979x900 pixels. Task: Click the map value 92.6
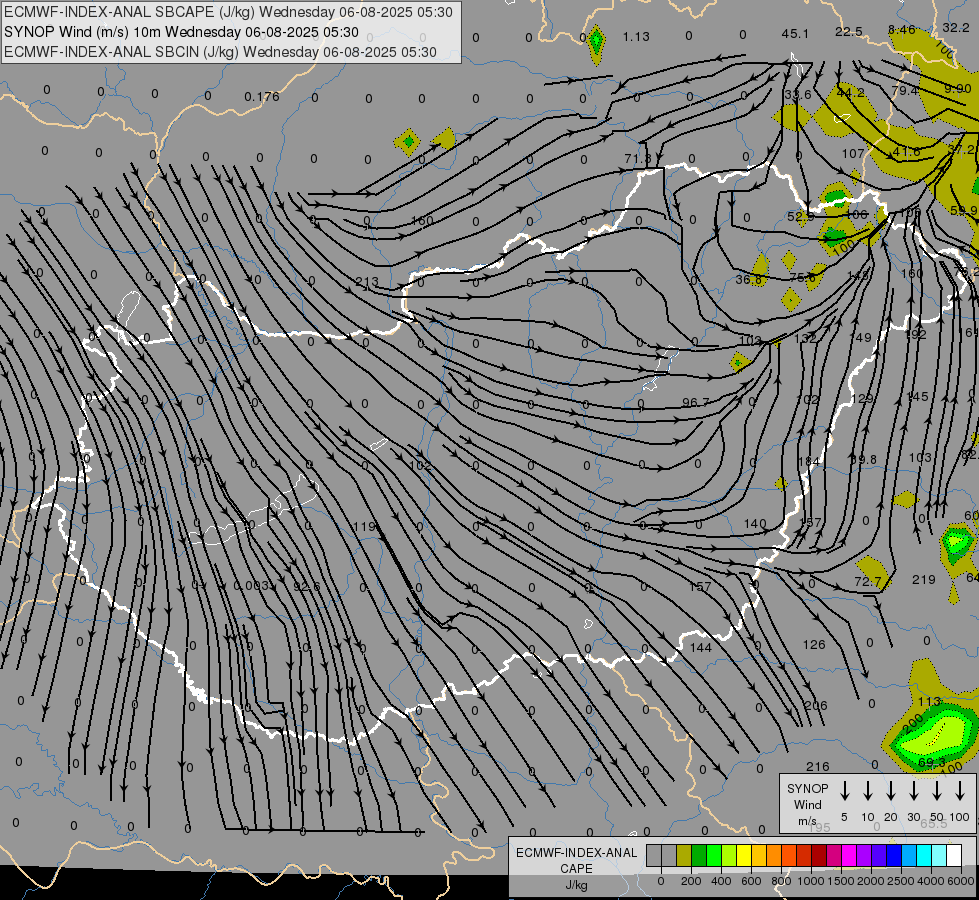(307, 586)
